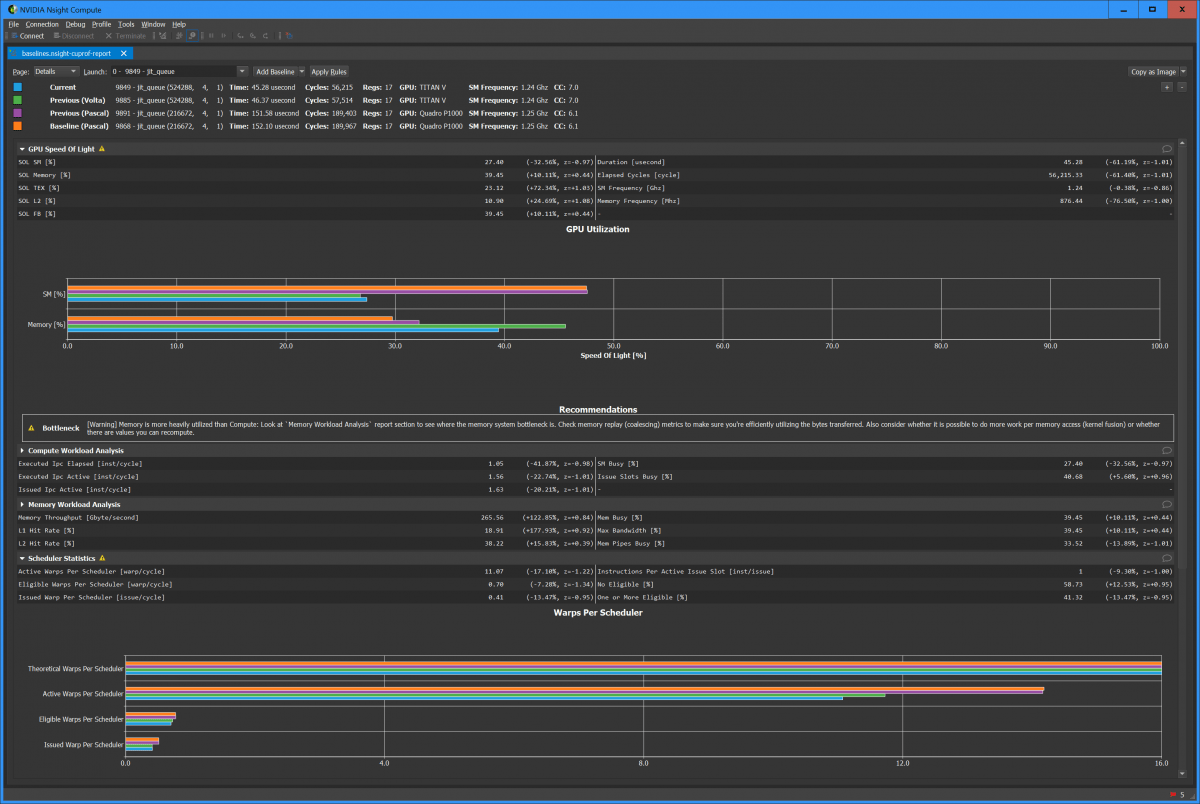Click the 'Previous (Volta)' row label

(x=78, y=101)
